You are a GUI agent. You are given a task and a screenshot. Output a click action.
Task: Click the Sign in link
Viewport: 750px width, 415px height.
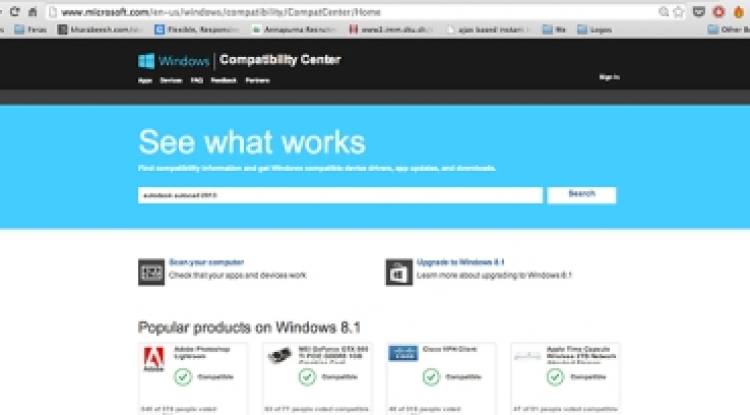[609, 77]
